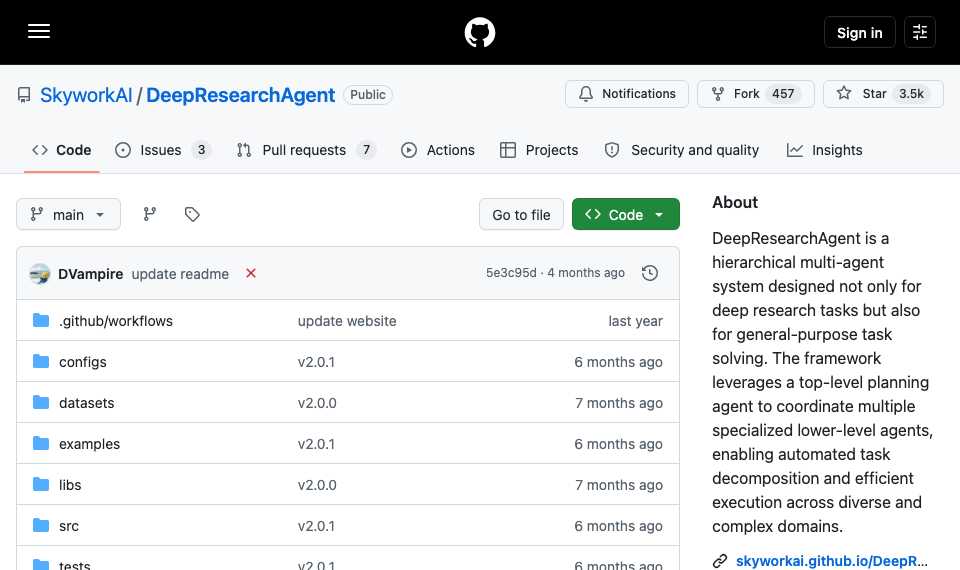Open the appearance settings sliders icon

click(920, 32)
